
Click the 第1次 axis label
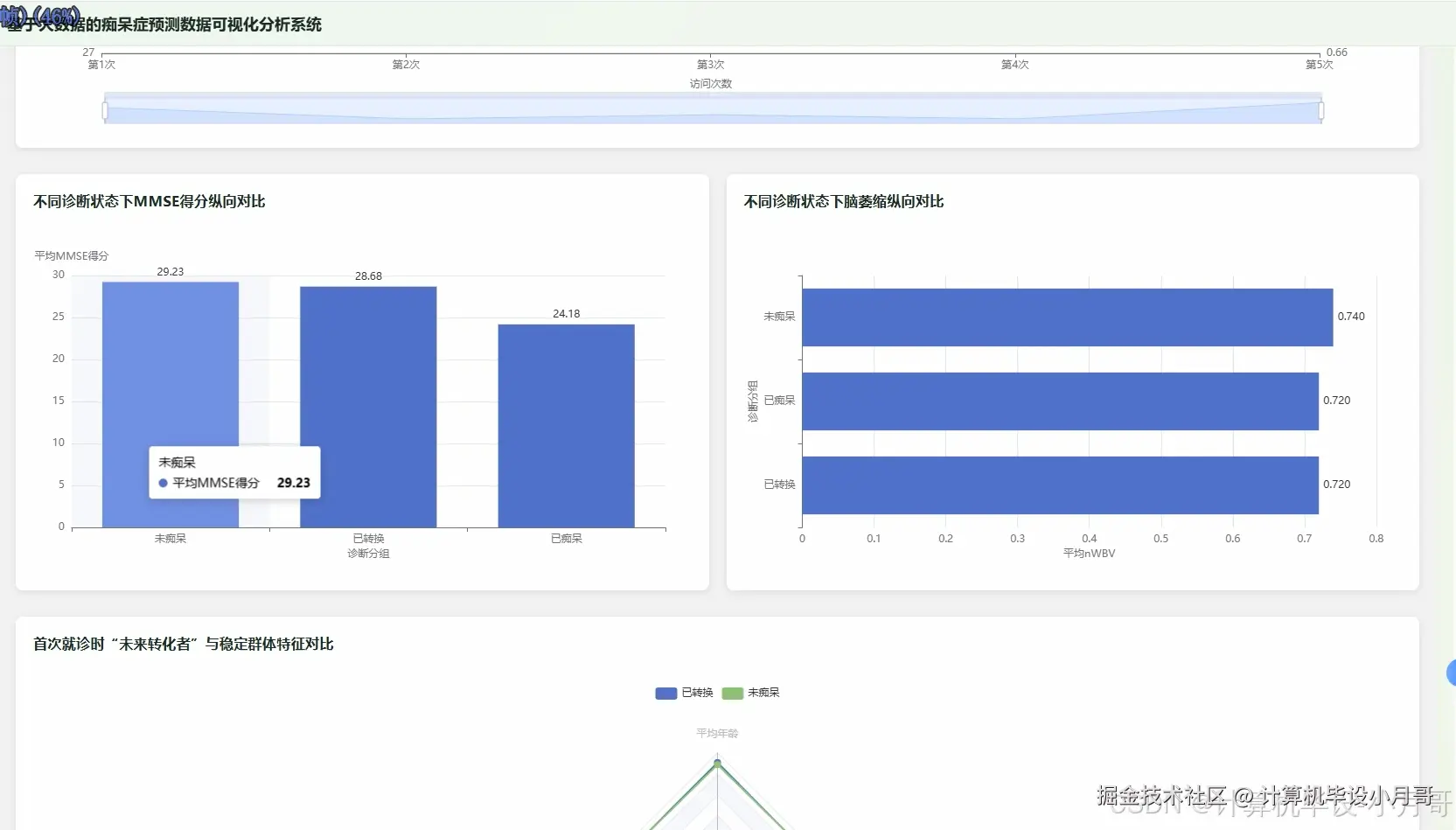[x=101, y=65]
